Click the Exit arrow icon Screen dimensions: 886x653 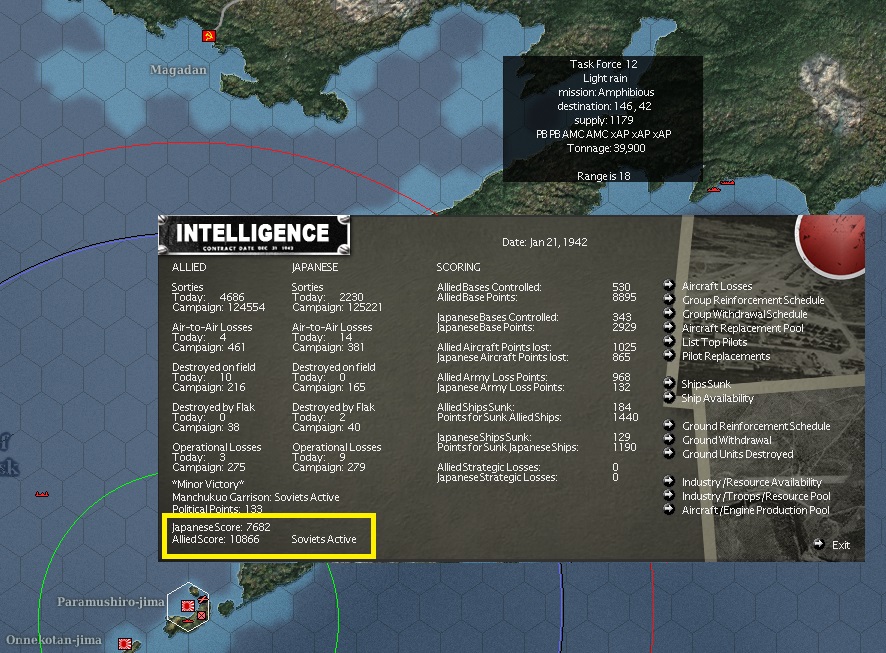819,544
